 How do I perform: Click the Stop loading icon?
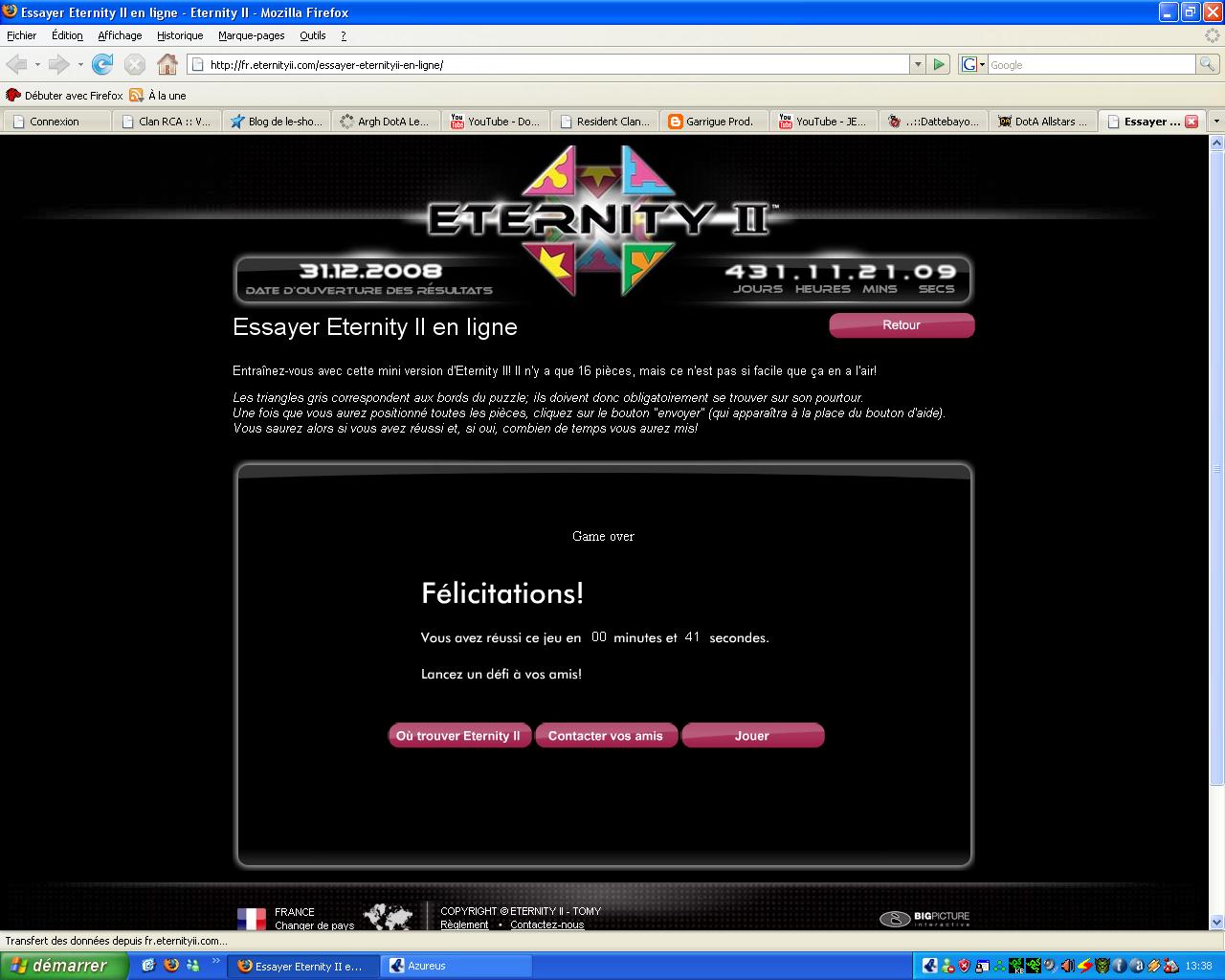135,64
